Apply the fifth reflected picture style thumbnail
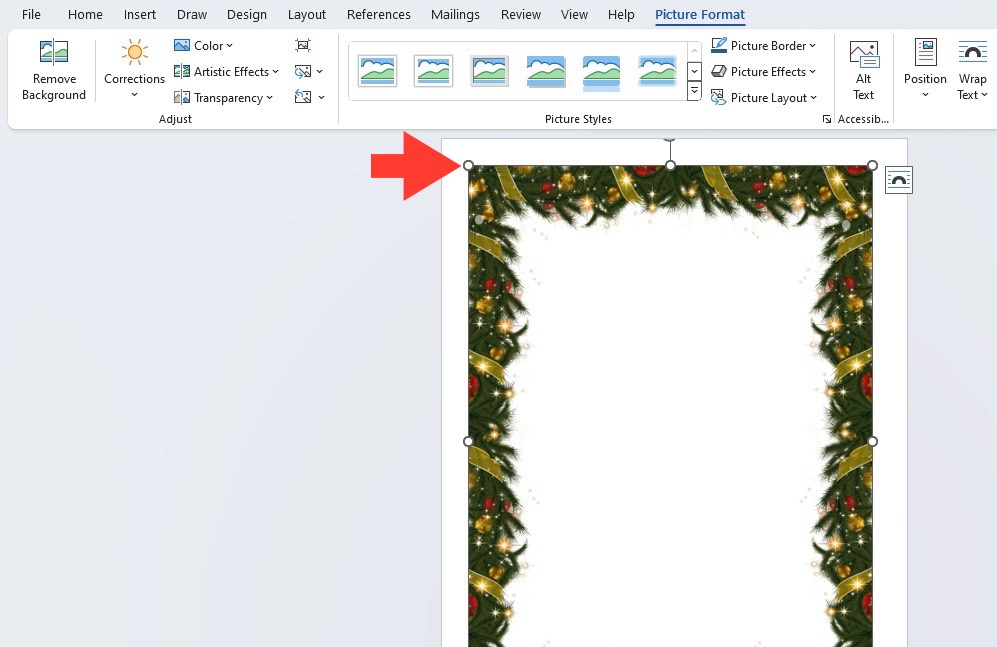Image resolution: width=997 pixels, height=647 pixels. click(x=602, y=72)
